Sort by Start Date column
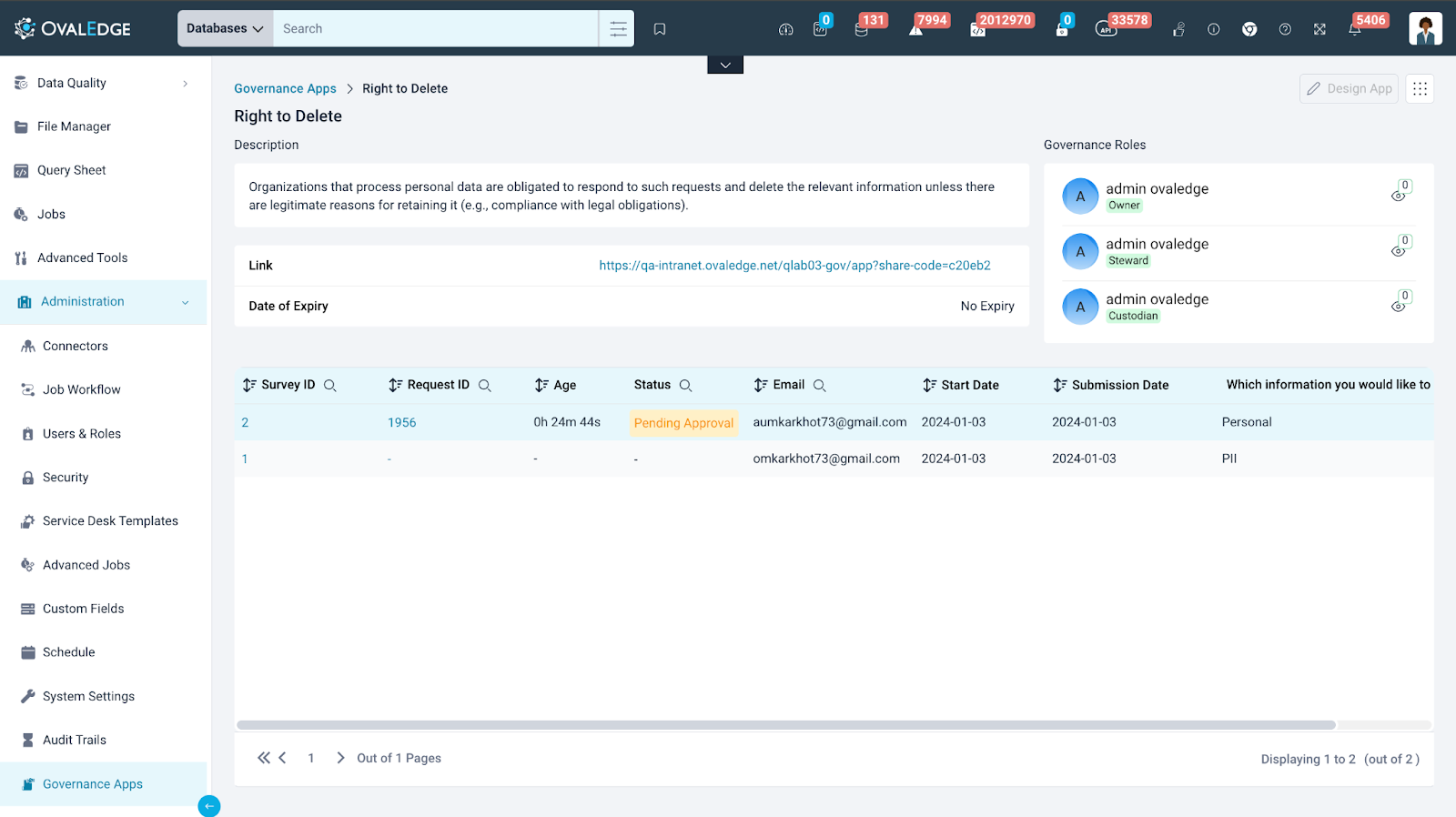 (x=929, y=386)
